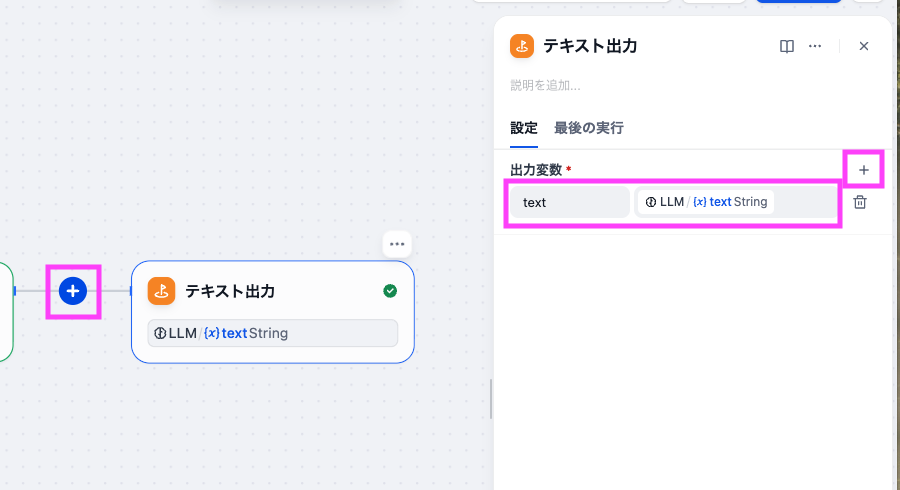Viewport: 900px width, 490px height.
Task: Delete the text output variable with trash icon
Action: pos(860,202)
